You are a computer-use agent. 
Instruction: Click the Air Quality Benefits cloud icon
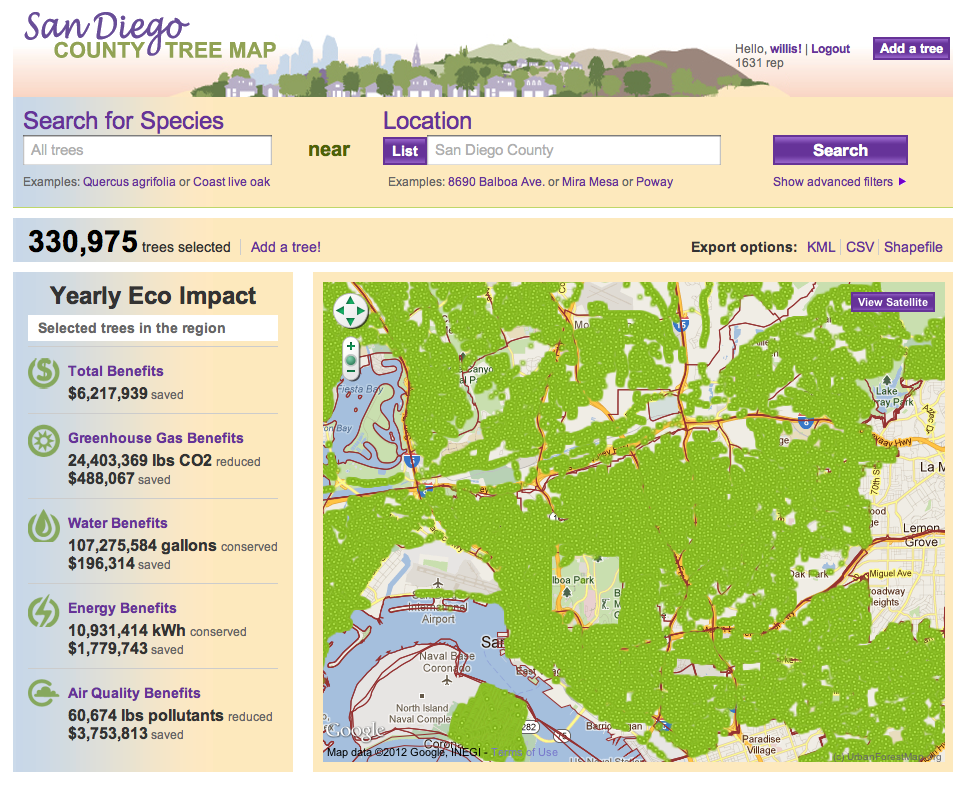pos(43,692)
